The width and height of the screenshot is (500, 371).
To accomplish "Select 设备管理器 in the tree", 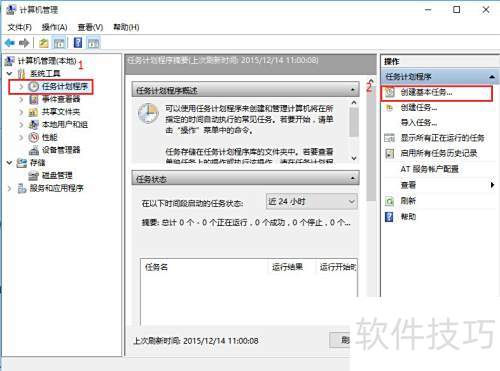I will click(x=61, y=150).
